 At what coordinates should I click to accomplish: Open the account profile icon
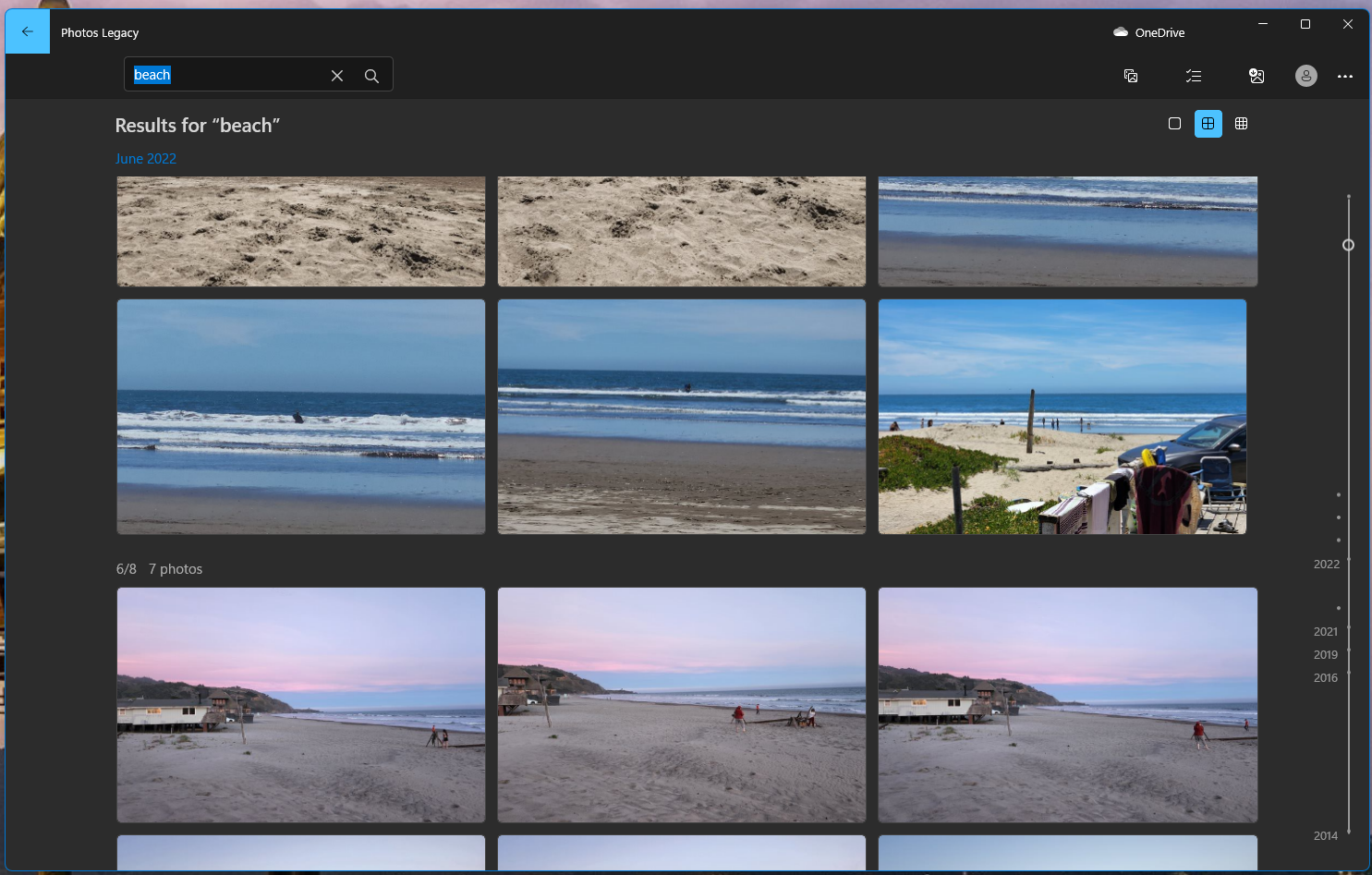click(1305, 76)
